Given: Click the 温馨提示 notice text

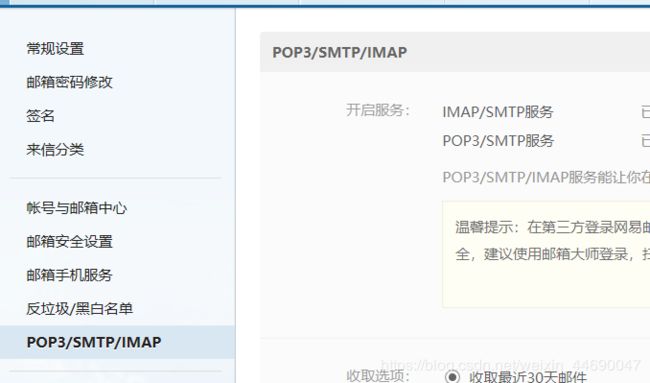Looking at the screenshot, I should point(552,227).
